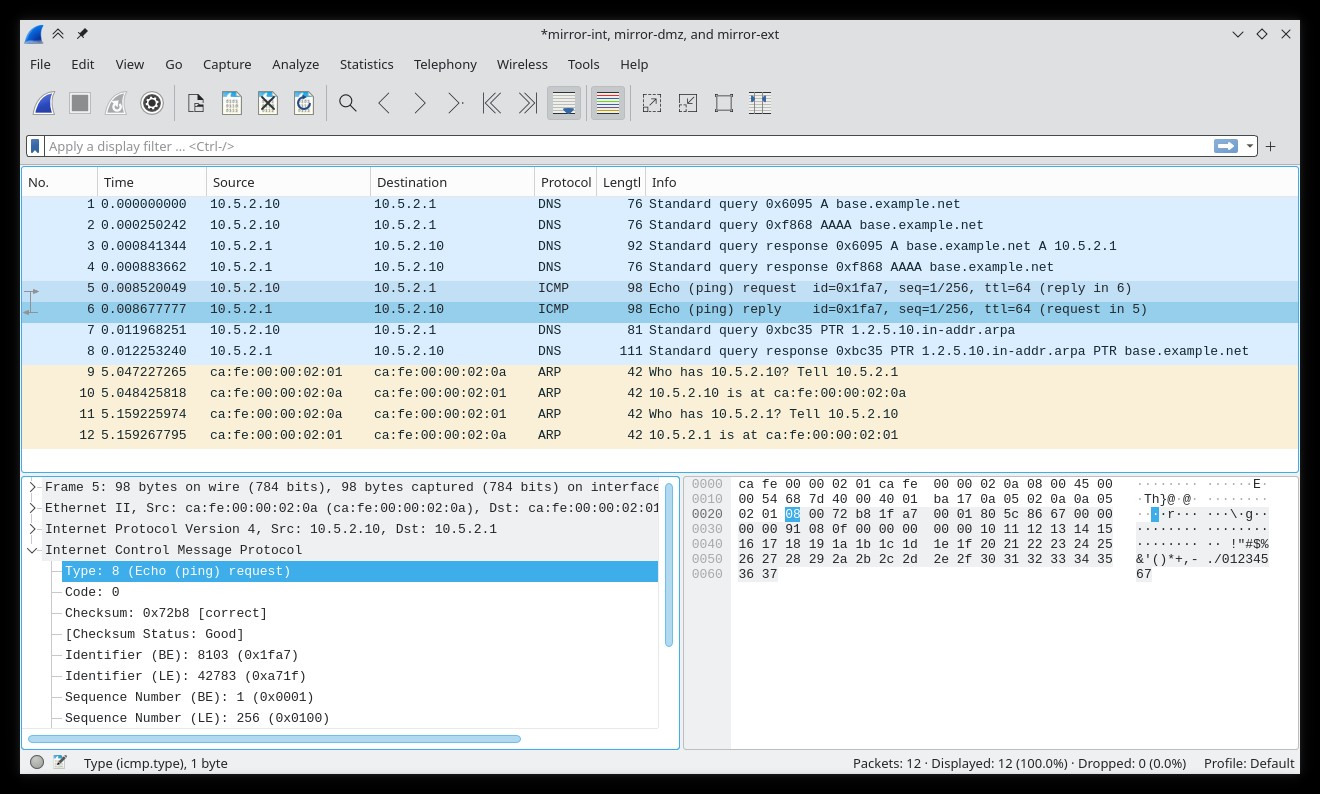Start a new capture with the shark fin icon

pyautogui.click(x=44, y=103)
